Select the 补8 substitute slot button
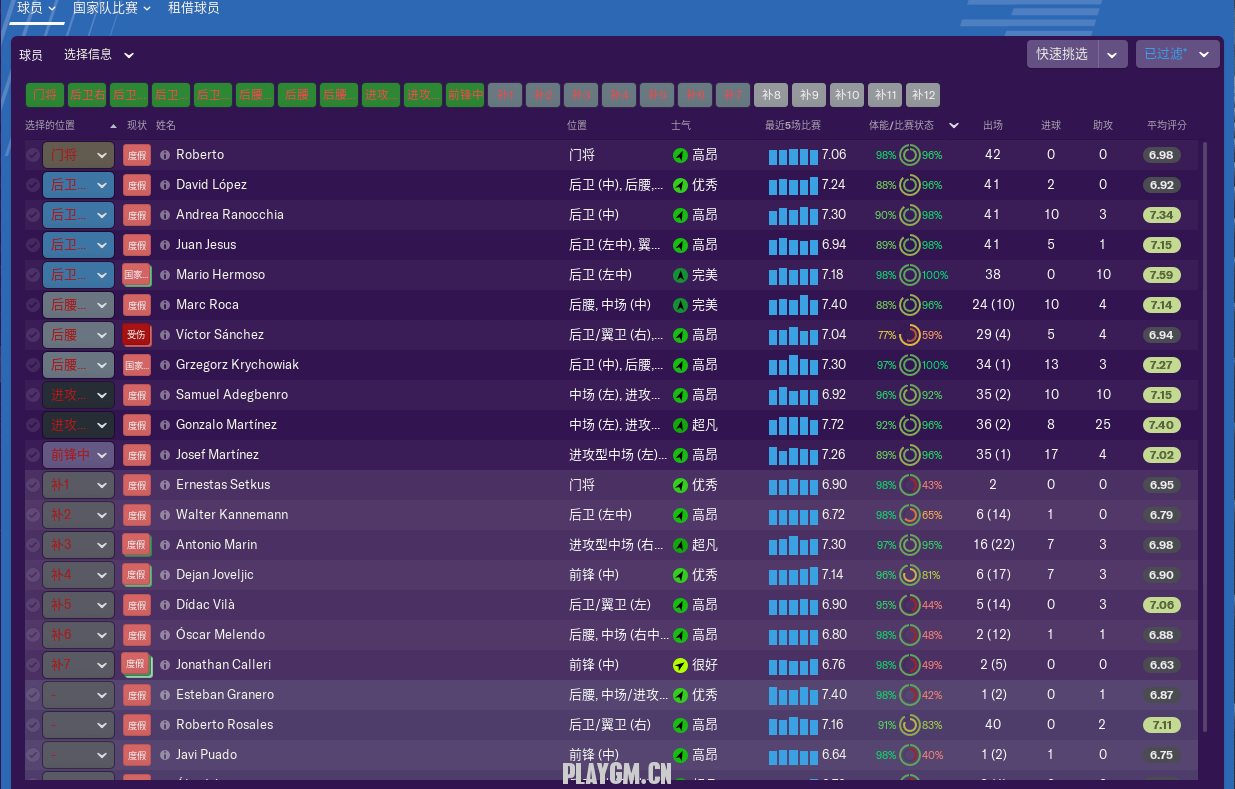 pos(771,95)
